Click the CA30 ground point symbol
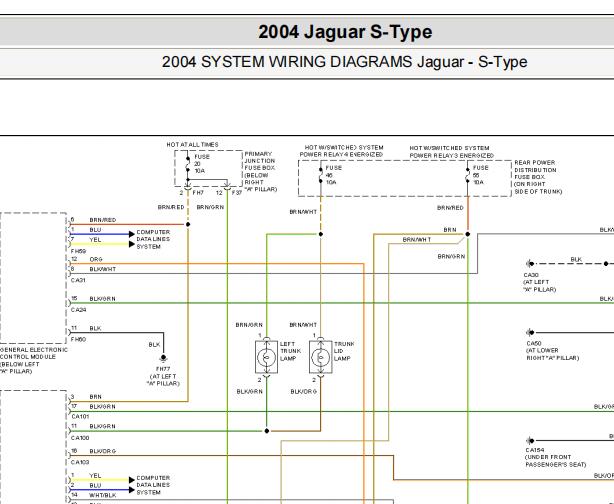 (530, 264)
